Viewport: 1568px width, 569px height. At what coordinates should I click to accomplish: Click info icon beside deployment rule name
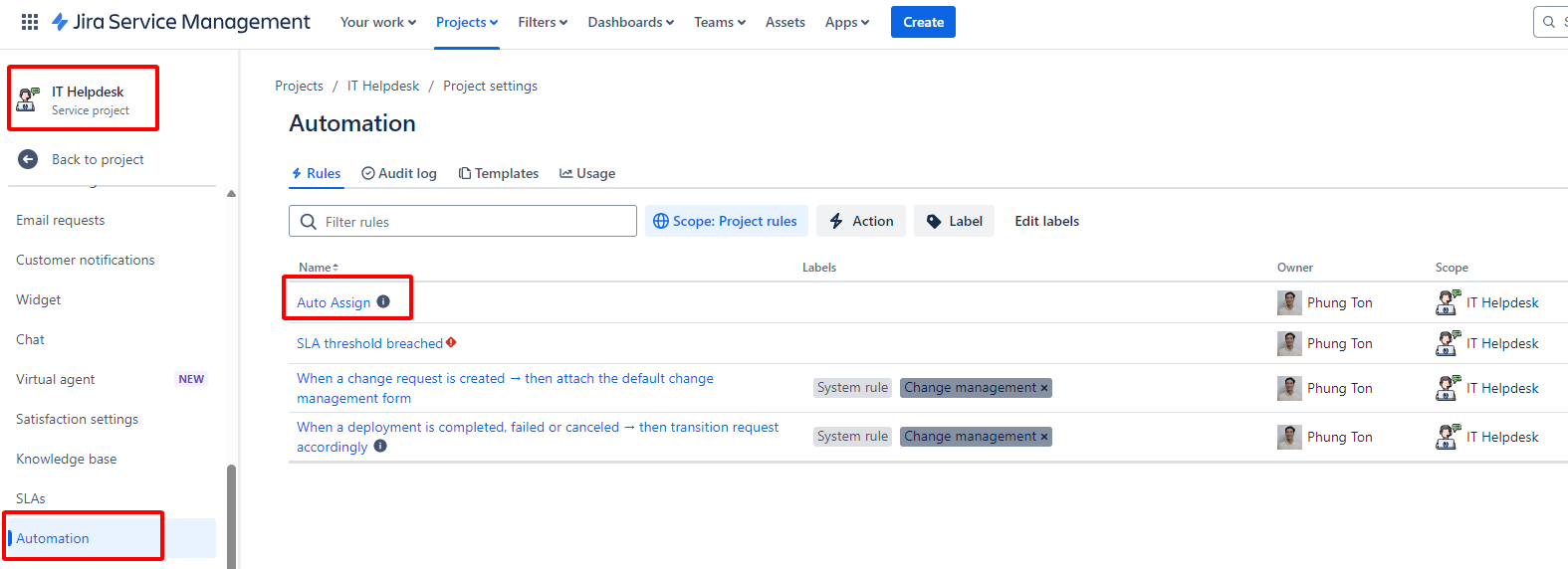coord(380,447)
